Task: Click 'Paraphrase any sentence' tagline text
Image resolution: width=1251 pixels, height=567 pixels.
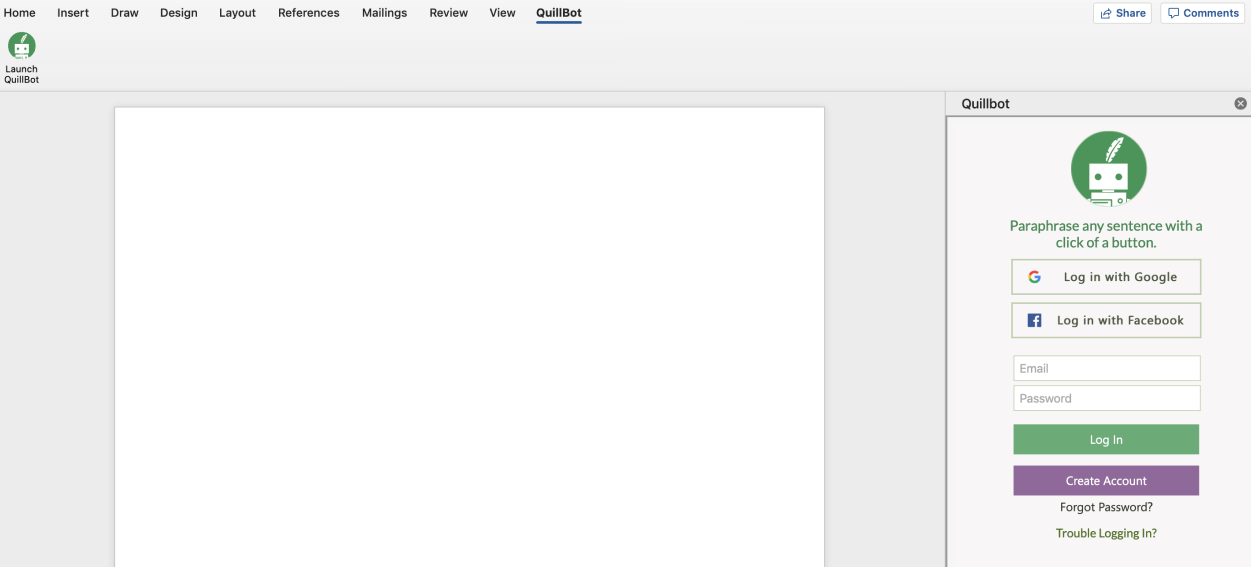Action: point(1106,234)
